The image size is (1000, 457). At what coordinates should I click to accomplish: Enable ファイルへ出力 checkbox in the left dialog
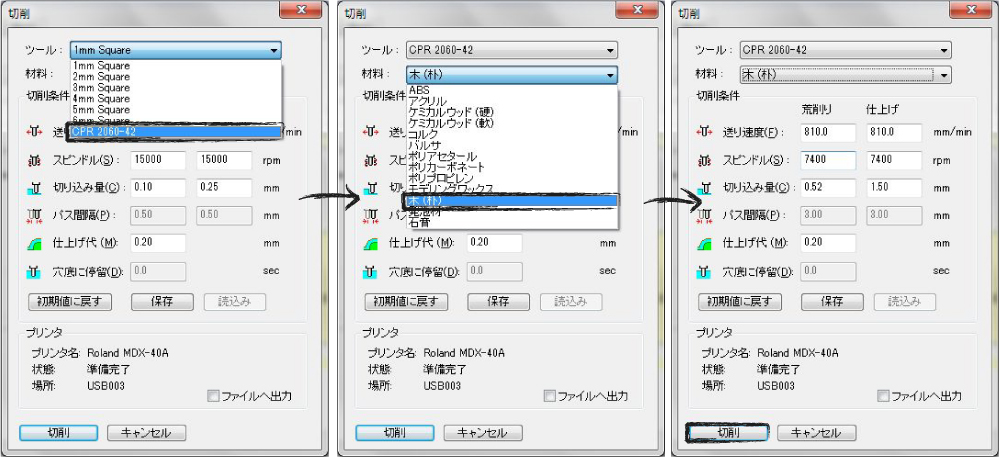(x=213, y=396)
